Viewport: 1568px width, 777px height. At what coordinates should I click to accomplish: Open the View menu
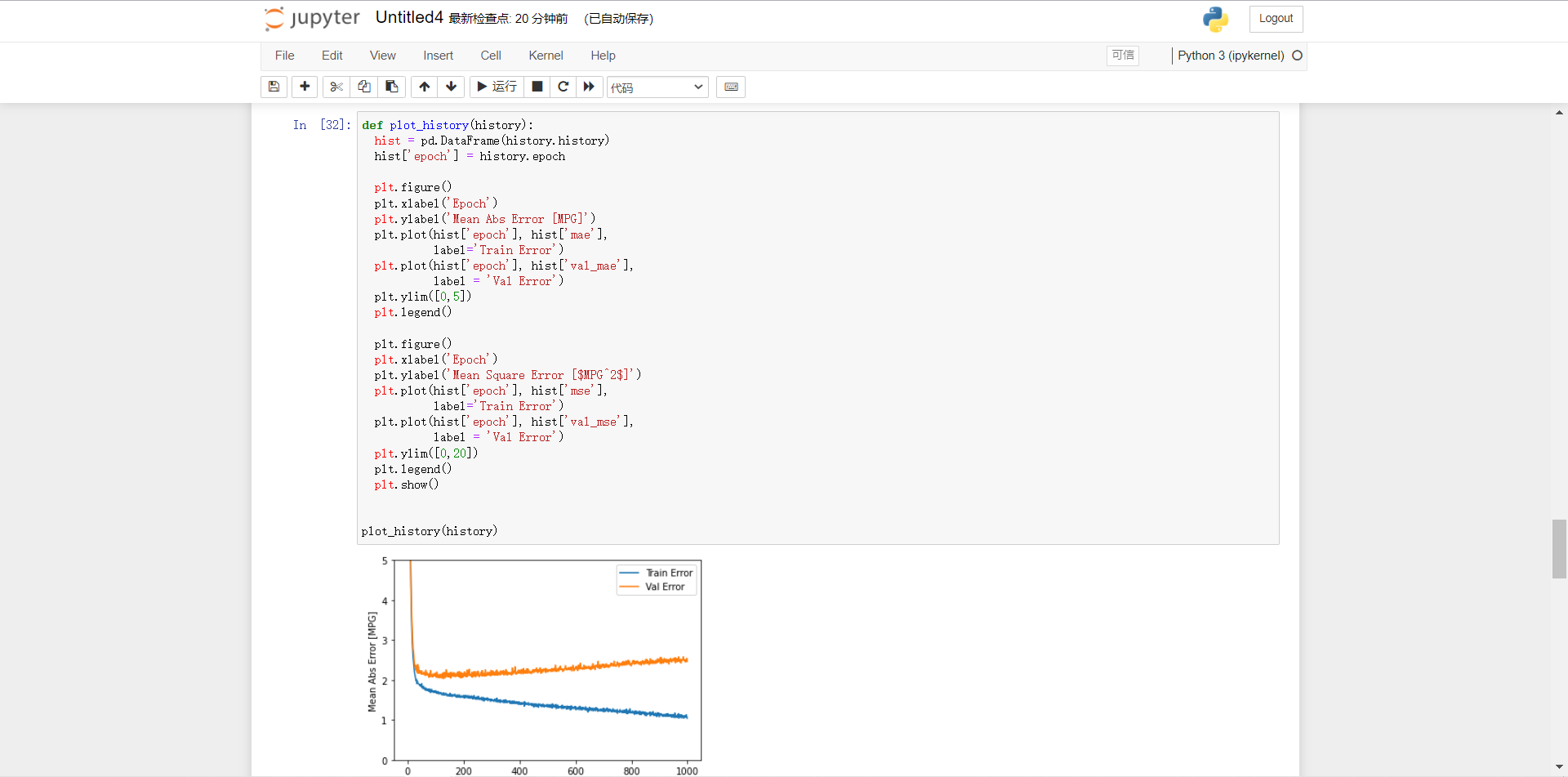(383, 56)
